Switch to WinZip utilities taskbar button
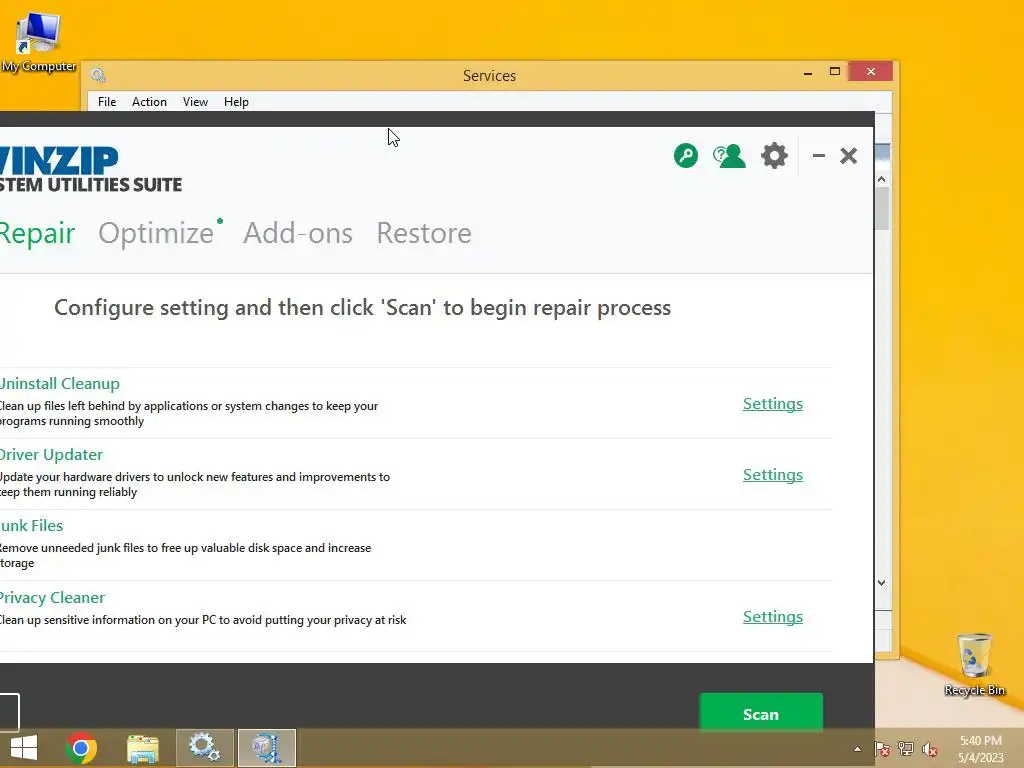 [266, 748]
